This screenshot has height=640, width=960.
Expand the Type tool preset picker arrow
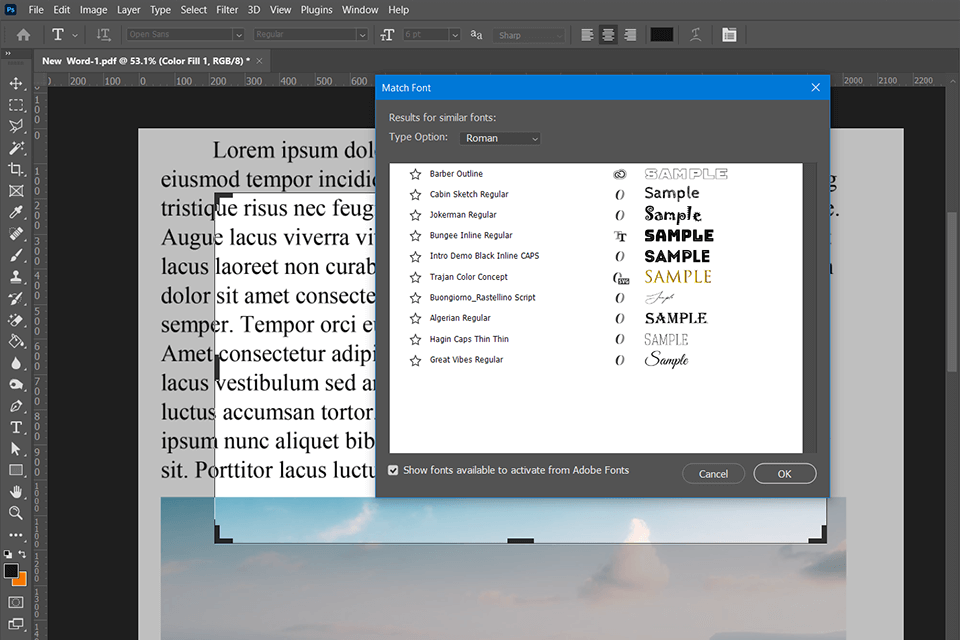pyautogui.click(x=75, y=36)
